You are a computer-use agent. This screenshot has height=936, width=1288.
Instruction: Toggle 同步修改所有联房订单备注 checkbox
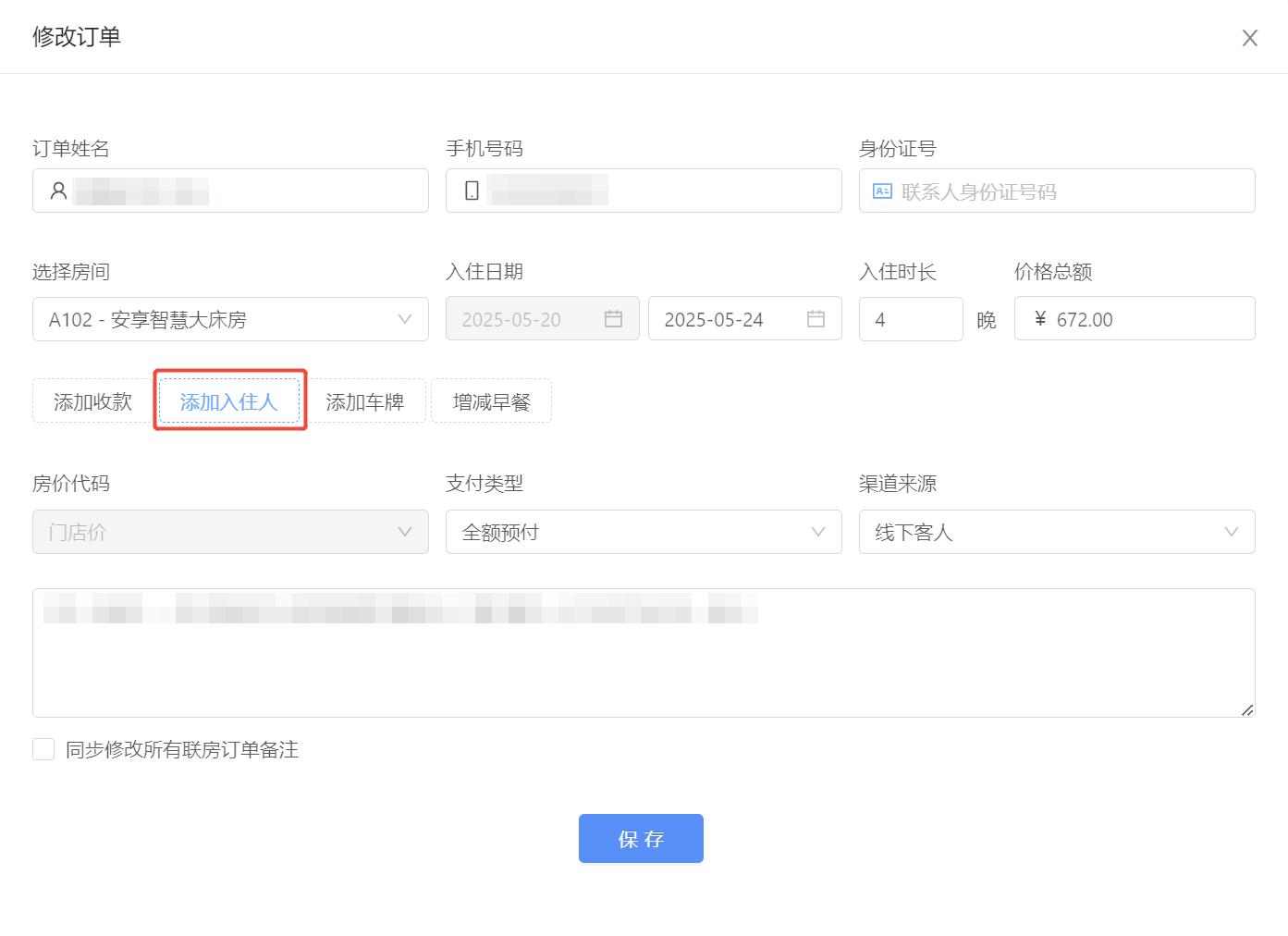coord(43,749)
